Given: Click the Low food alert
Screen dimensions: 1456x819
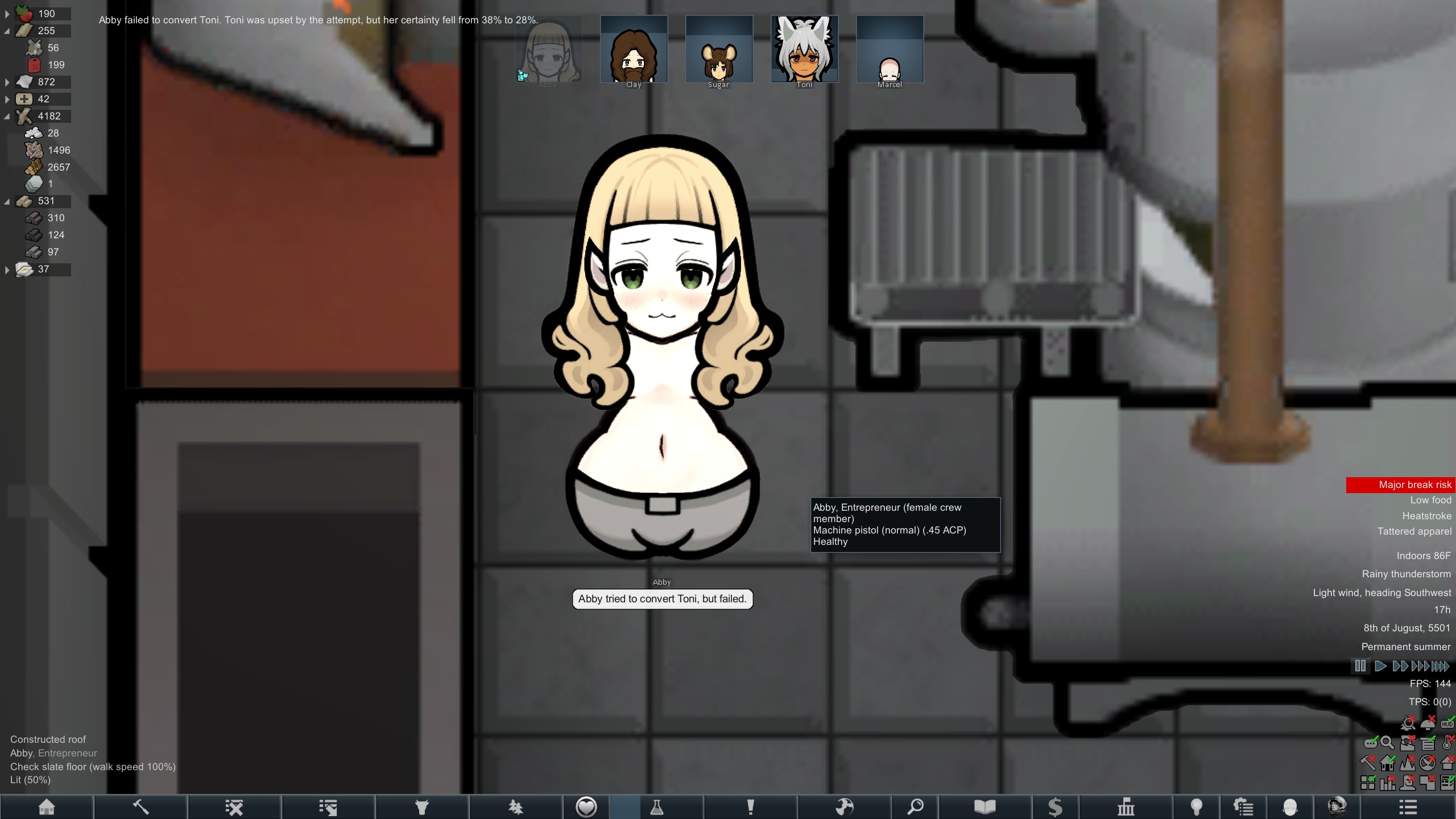Looking at the screenshot, I should (1430, 500).
